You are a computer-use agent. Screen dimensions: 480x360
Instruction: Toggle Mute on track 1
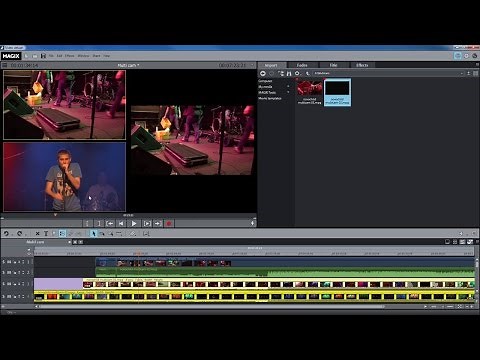9,262
